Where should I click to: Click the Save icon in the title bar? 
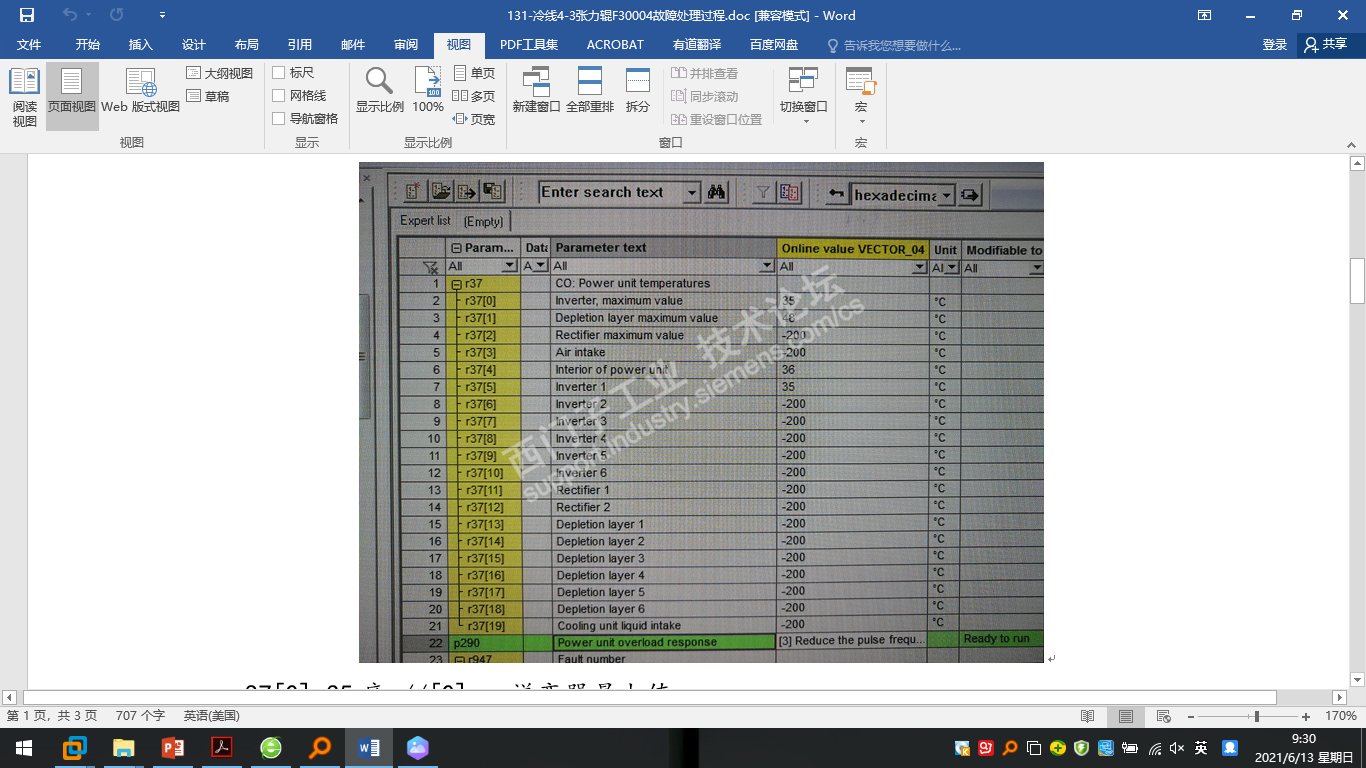coord(27,15)
